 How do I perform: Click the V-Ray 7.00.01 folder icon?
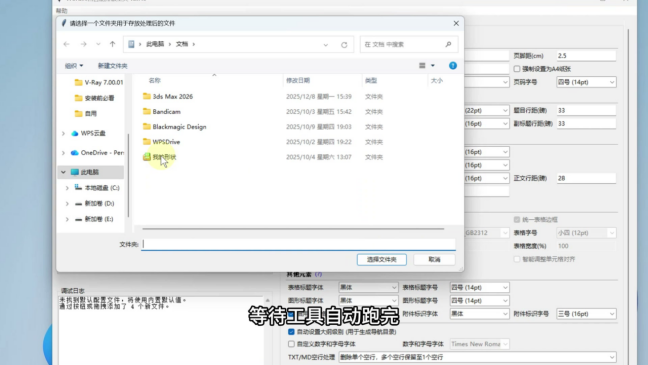coord(79,83)
